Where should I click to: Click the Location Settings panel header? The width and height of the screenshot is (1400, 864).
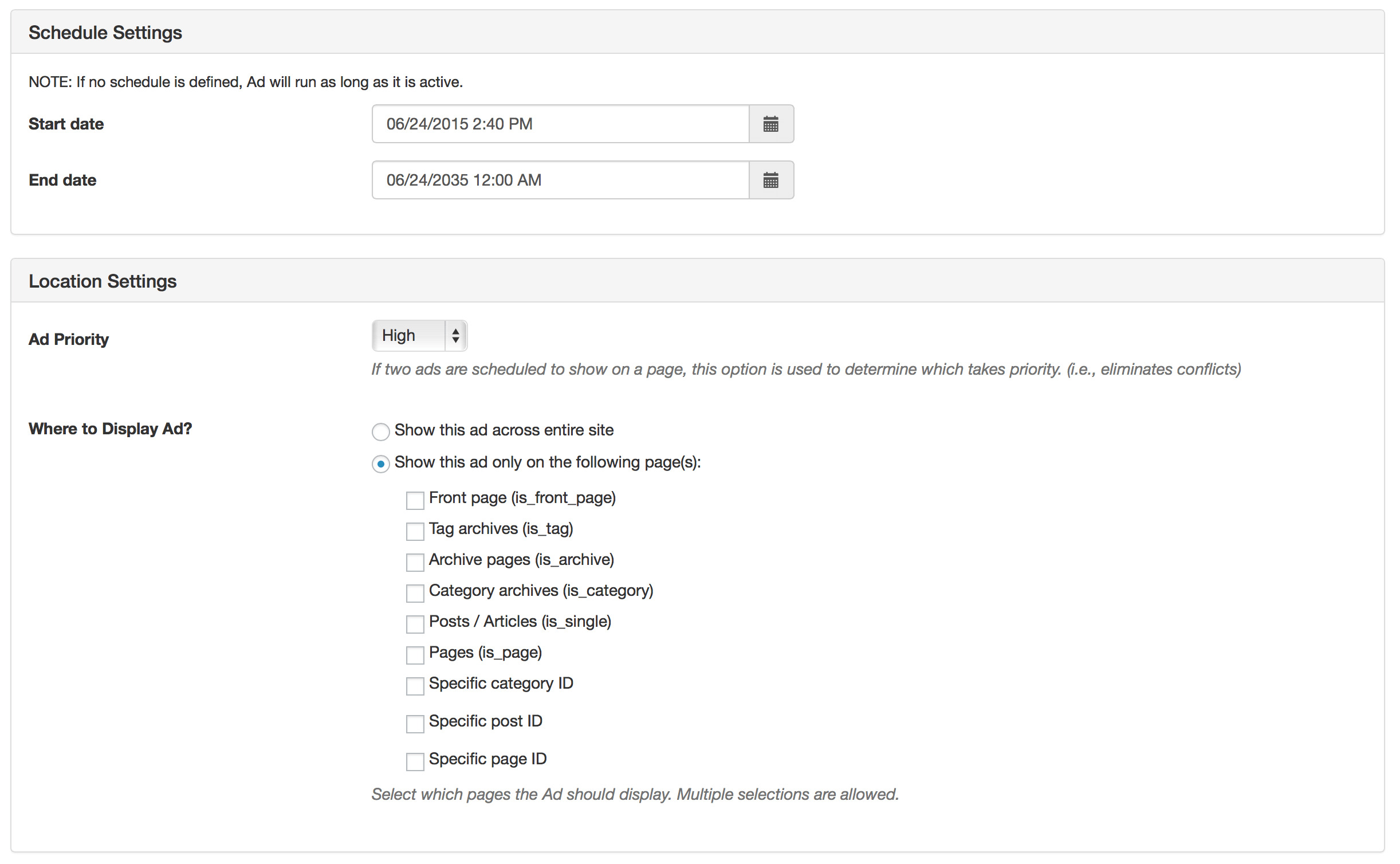point(103,281)
